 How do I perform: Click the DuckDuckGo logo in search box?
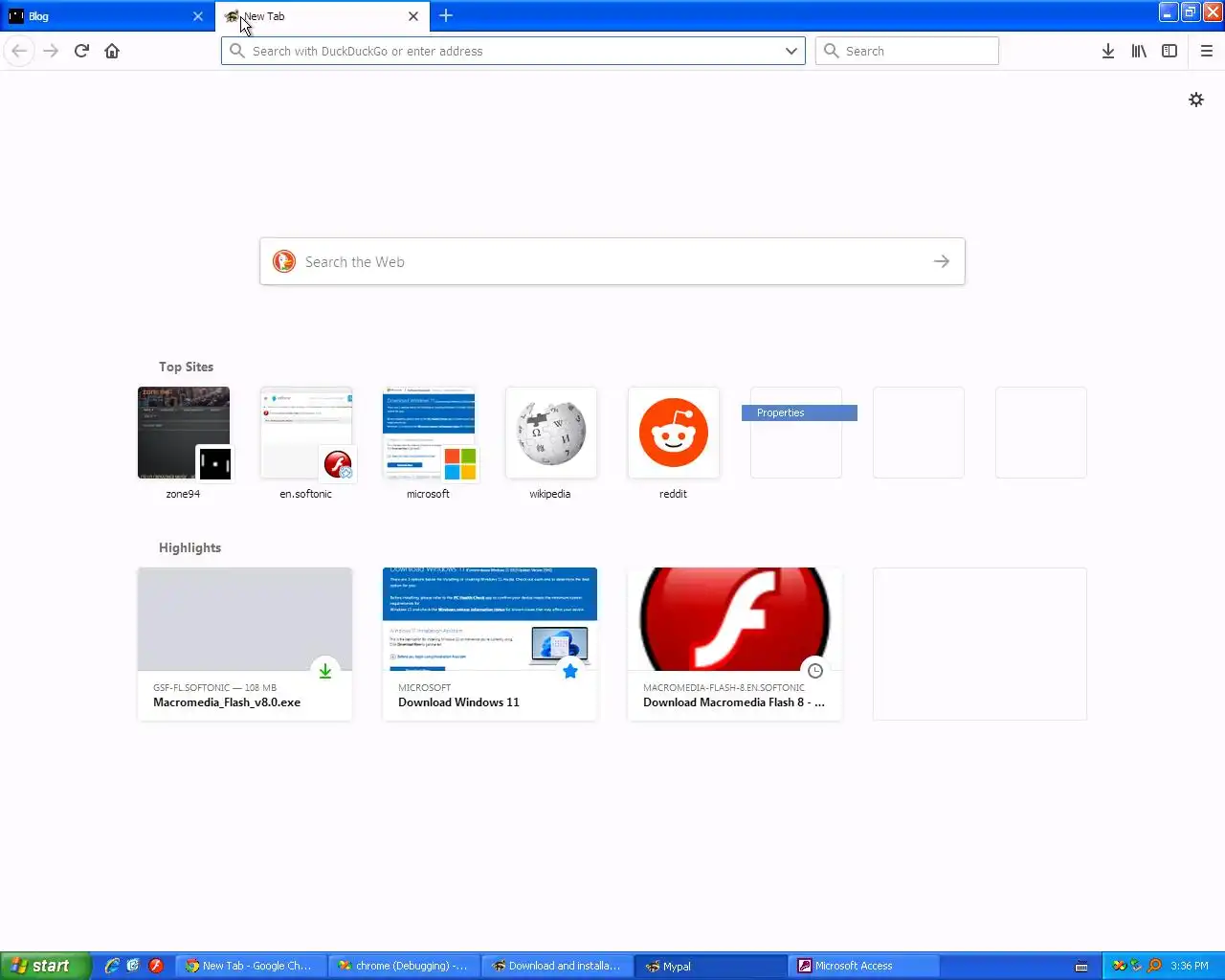[x=284, y=261]
